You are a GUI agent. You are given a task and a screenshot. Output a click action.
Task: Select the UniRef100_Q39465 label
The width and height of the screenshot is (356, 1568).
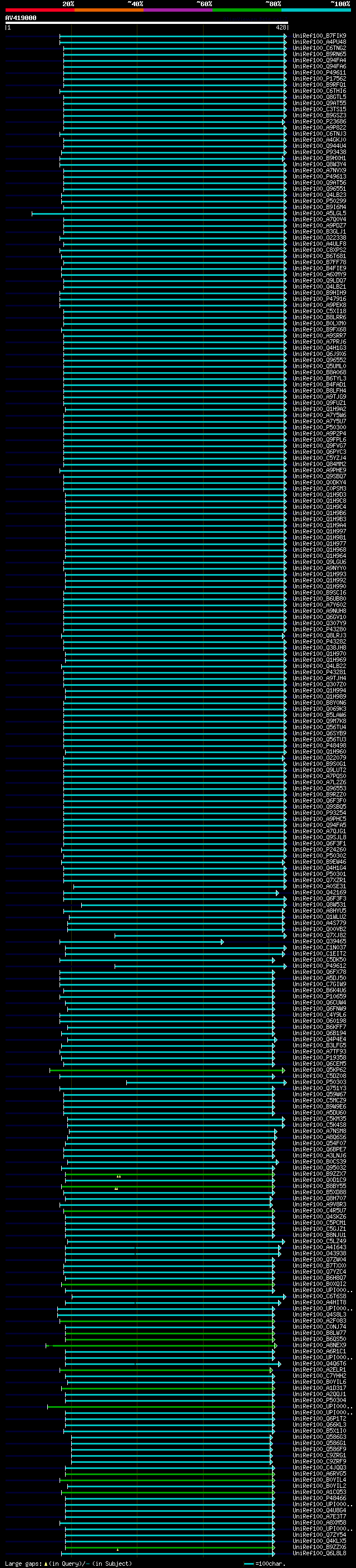pyautogui.click(x=319, y=941)
